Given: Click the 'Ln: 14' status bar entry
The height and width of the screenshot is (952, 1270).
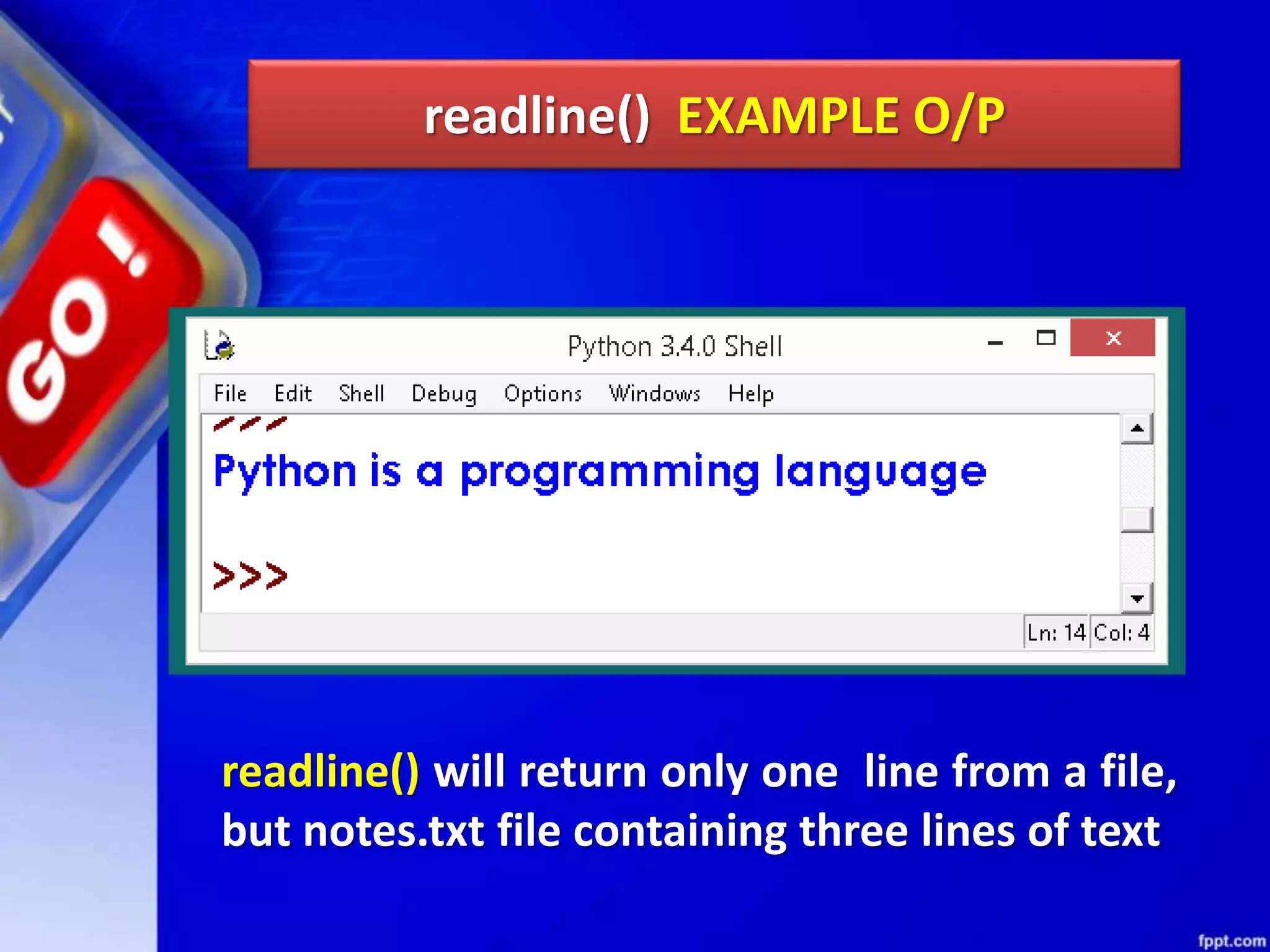Looking at the screenshot, I should pyautogui.click(x=1056, y=633).
